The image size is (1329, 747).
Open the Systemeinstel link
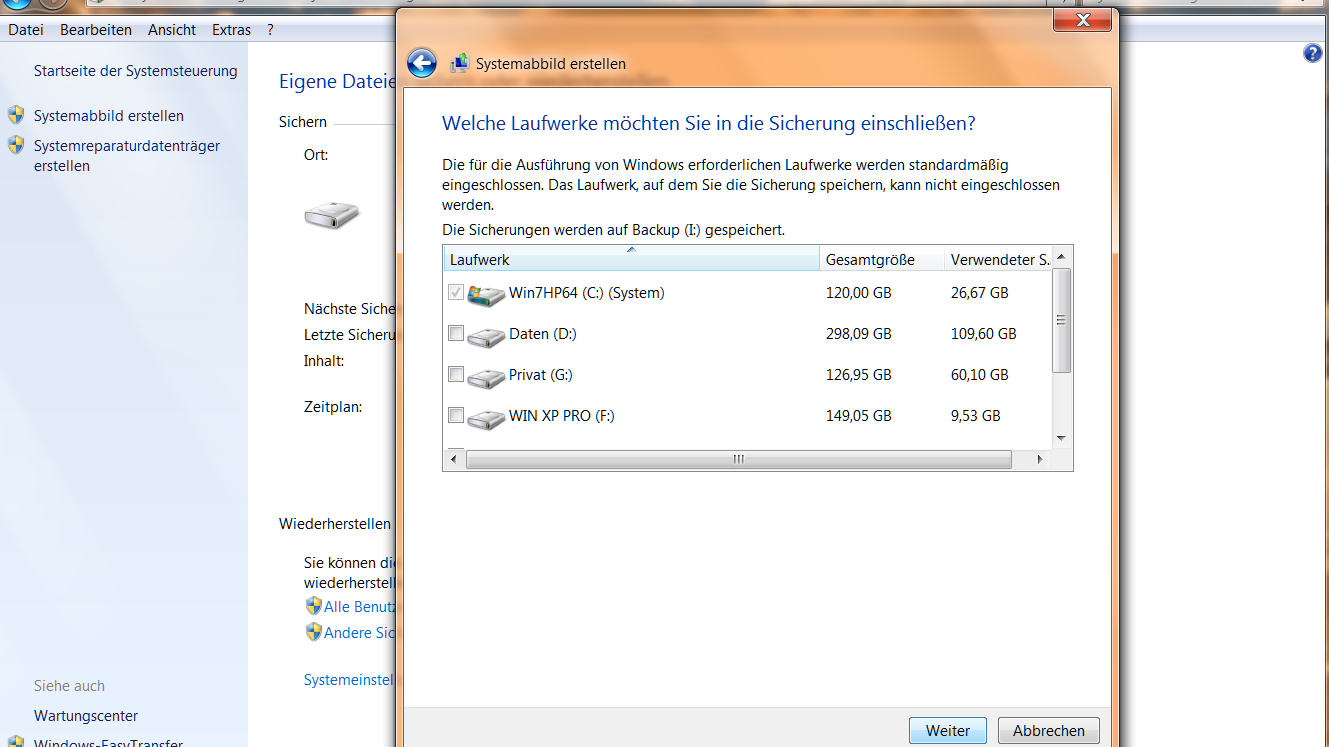(350, 680)
